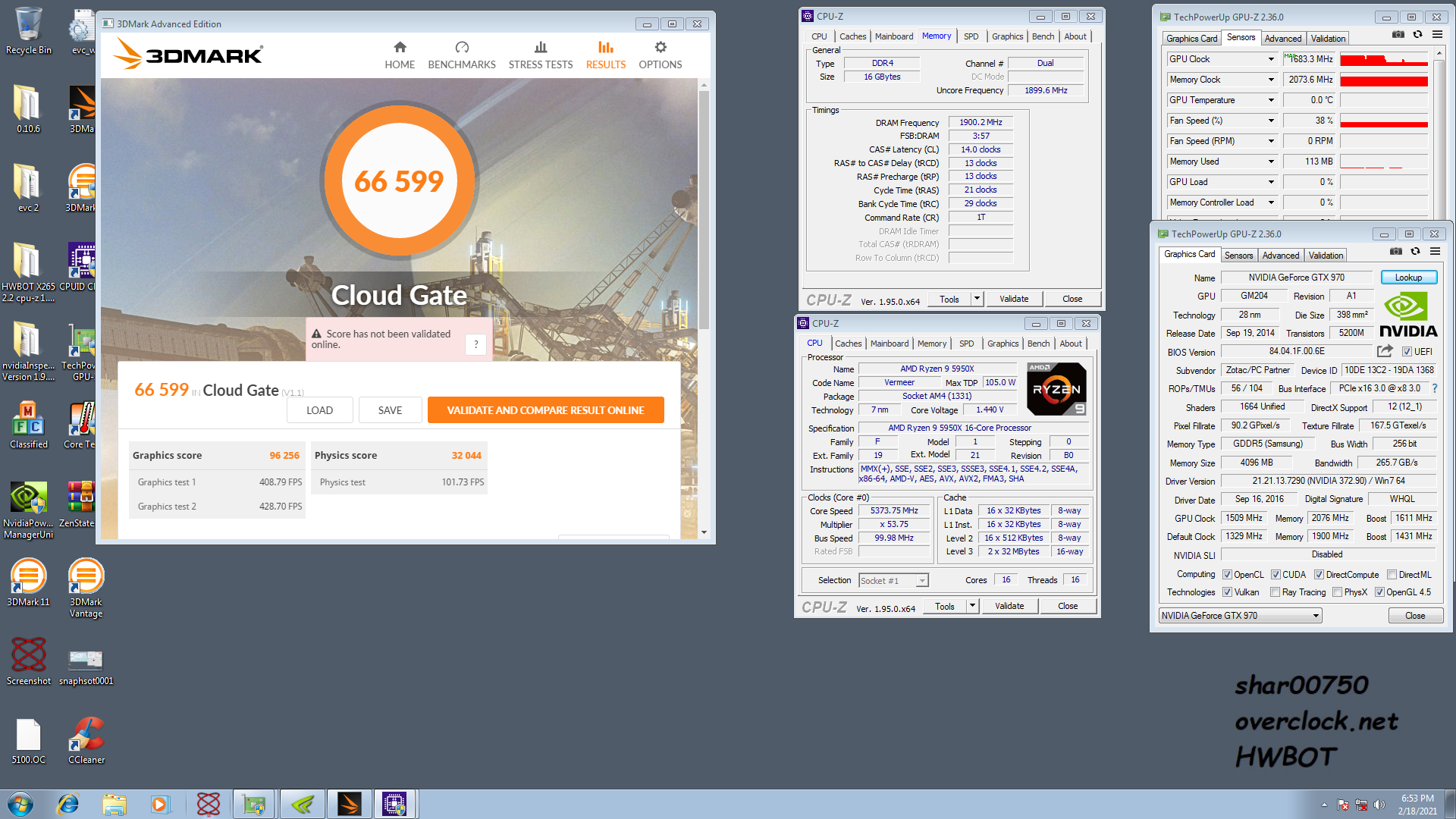Open Advanced tab in GPU-Z Graphics Card window
The width and height of the screenshot is (1456, 819).
pos(1281,256)
